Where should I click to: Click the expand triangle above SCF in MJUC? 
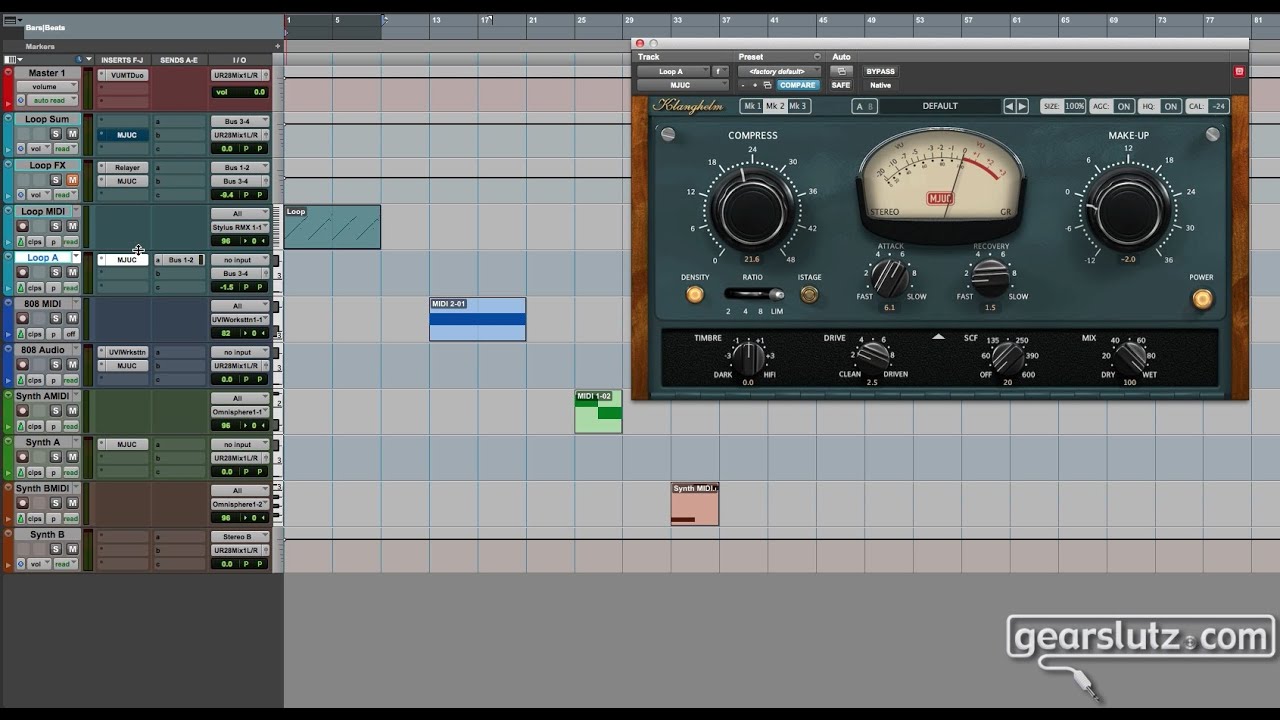tap(938, 337)
